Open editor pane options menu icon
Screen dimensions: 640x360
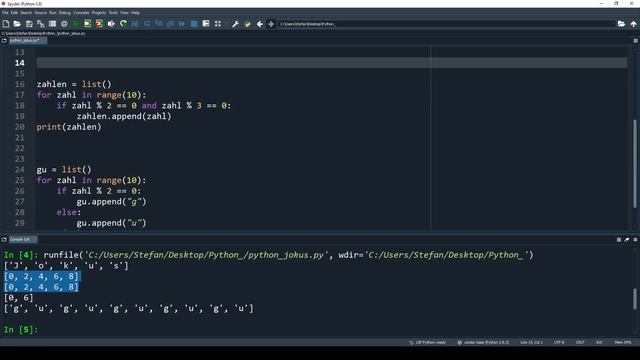(636, 41)
